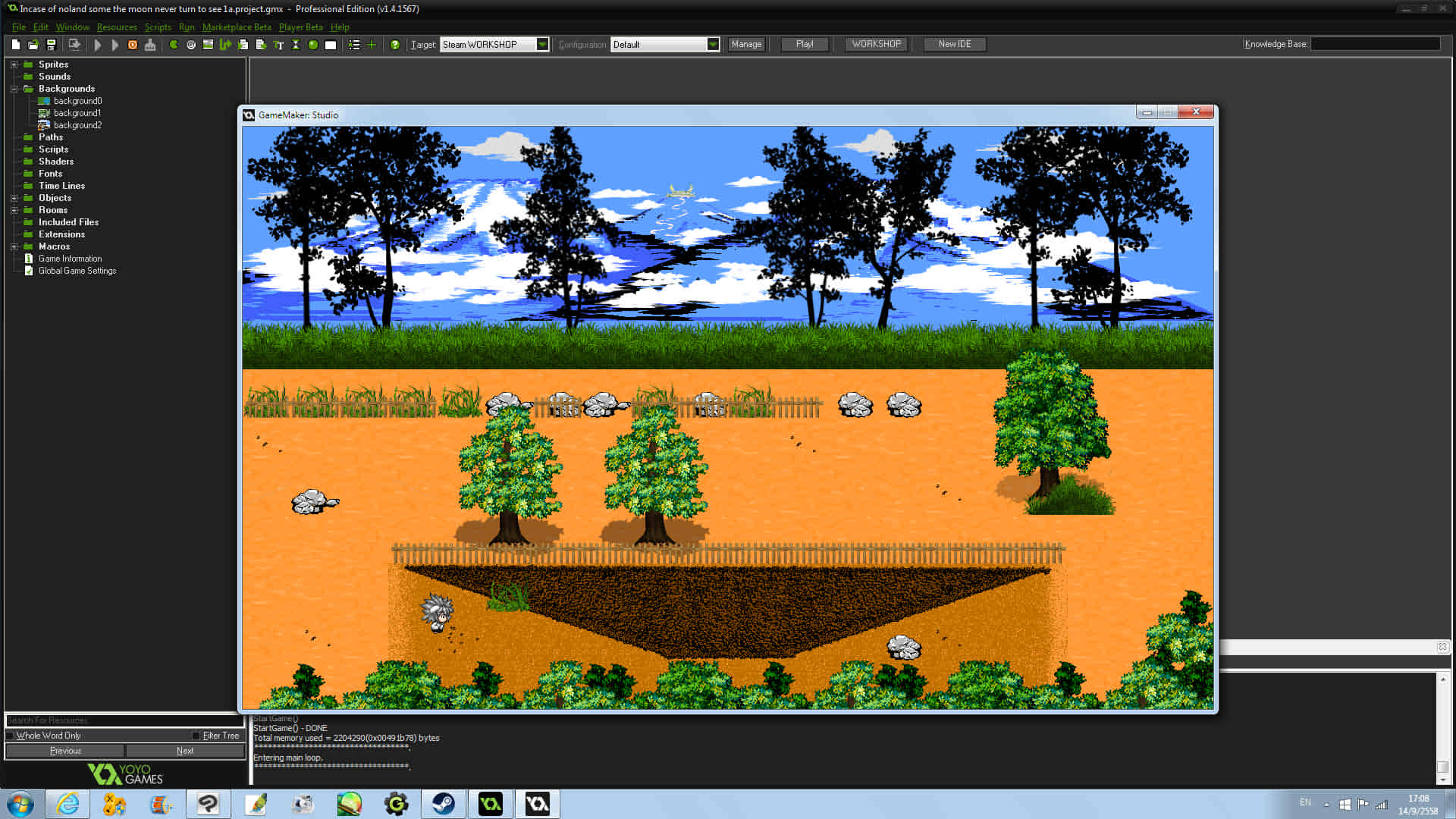Click the Create sound speaker icon

coord(191,45)
